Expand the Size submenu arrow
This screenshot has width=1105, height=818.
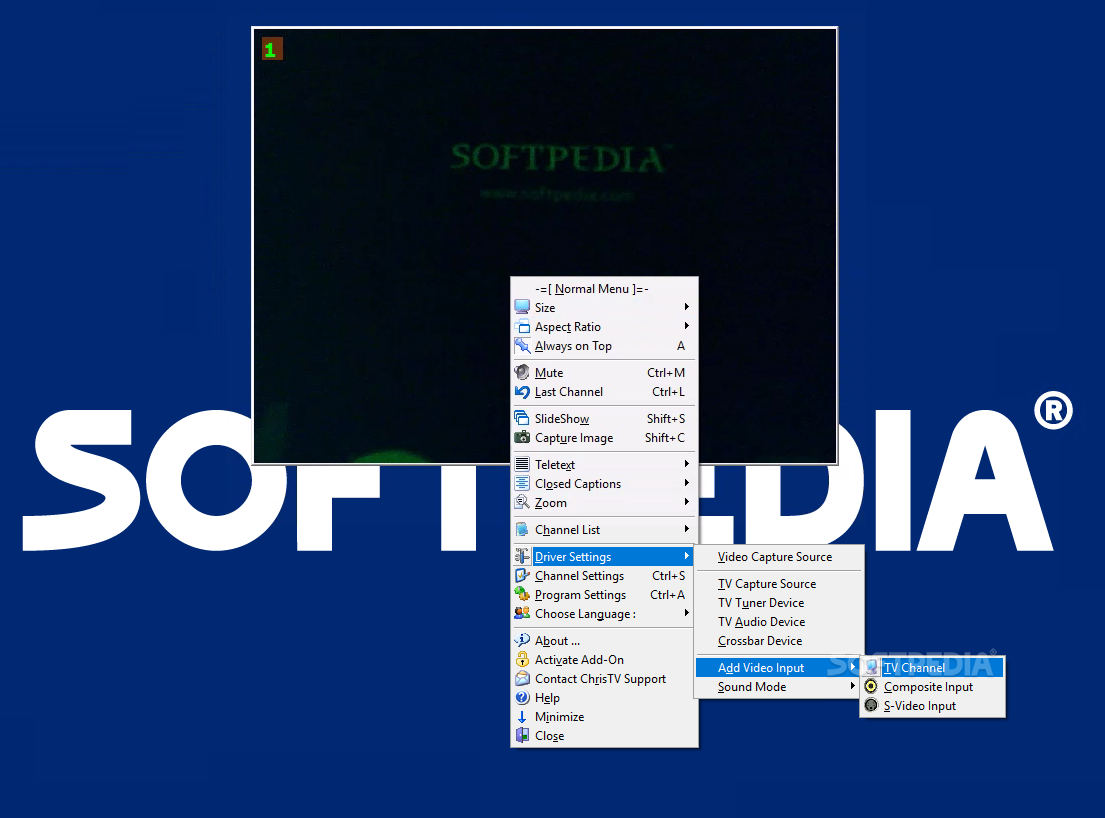tap(686, 306)
